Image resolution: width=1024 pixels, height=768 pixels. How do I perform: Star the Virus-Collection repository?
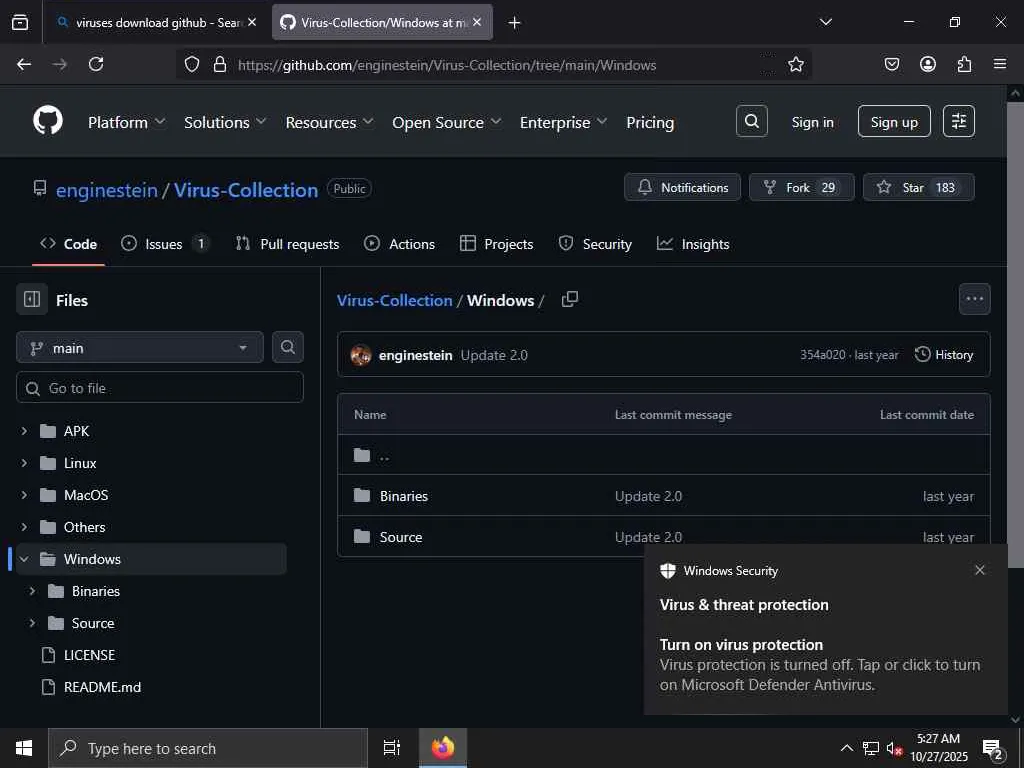point(919,187)
